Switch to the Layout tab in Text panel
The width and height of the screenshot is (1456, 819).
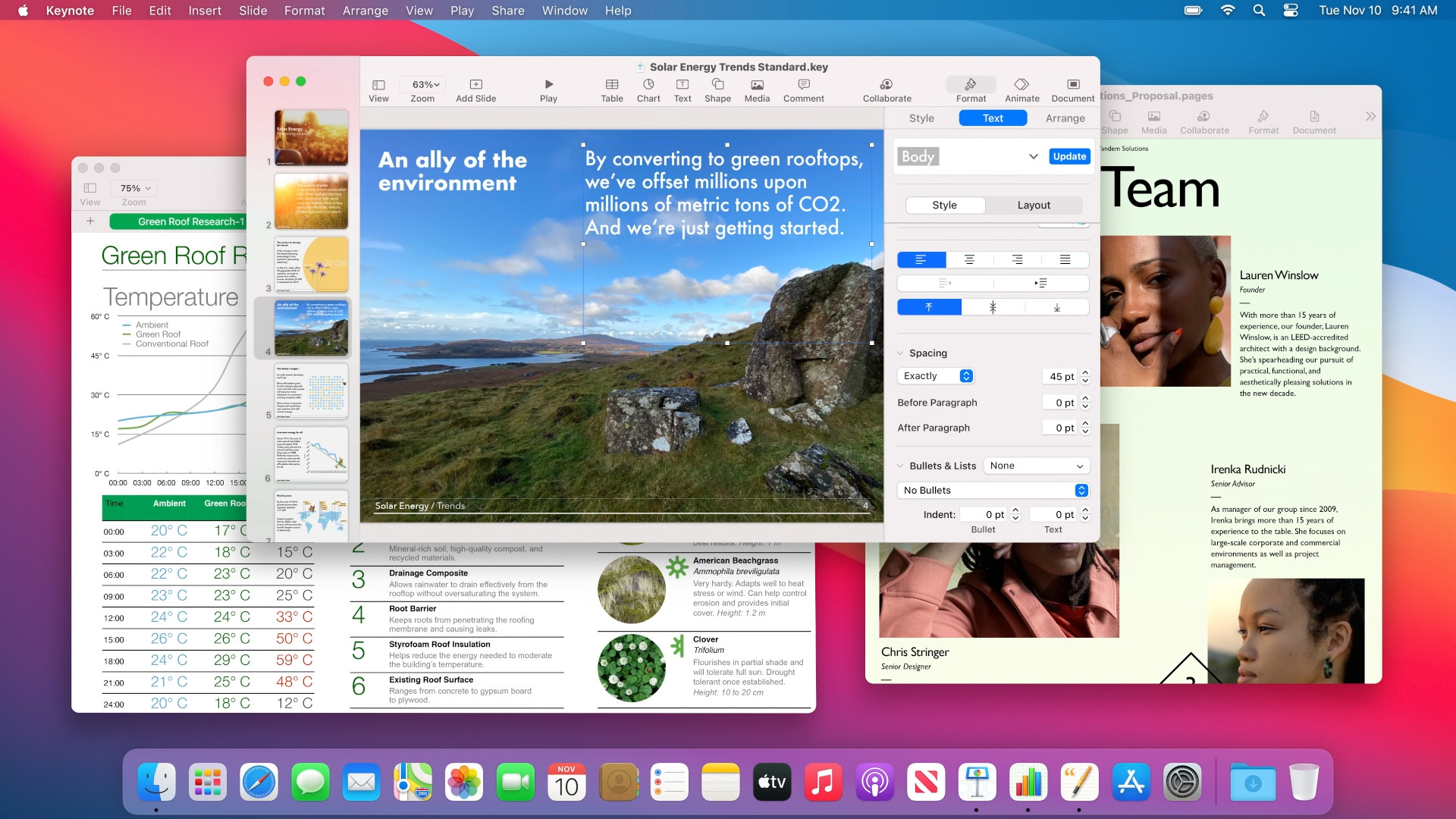[x=1033, y=205]
